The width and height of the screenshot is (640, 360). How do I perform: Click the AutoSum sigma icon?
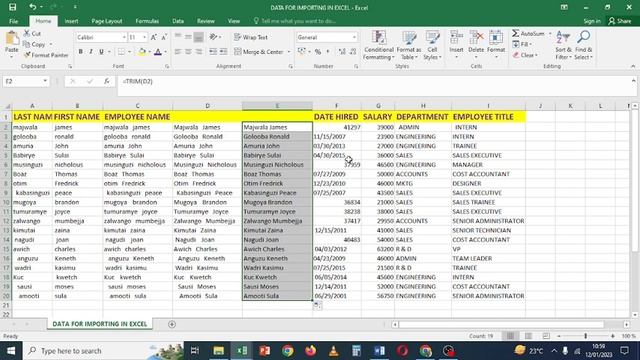(x=516, y=33)
